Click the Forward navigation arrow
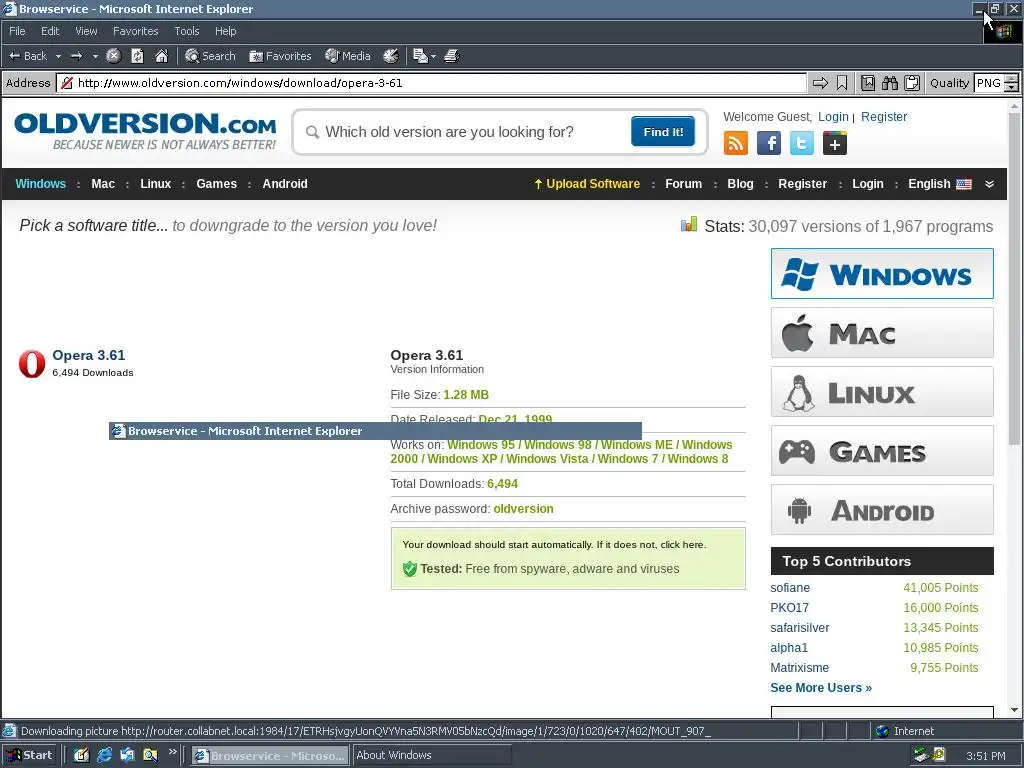This screenshot has width=1024, height=768. pos(76,56)
